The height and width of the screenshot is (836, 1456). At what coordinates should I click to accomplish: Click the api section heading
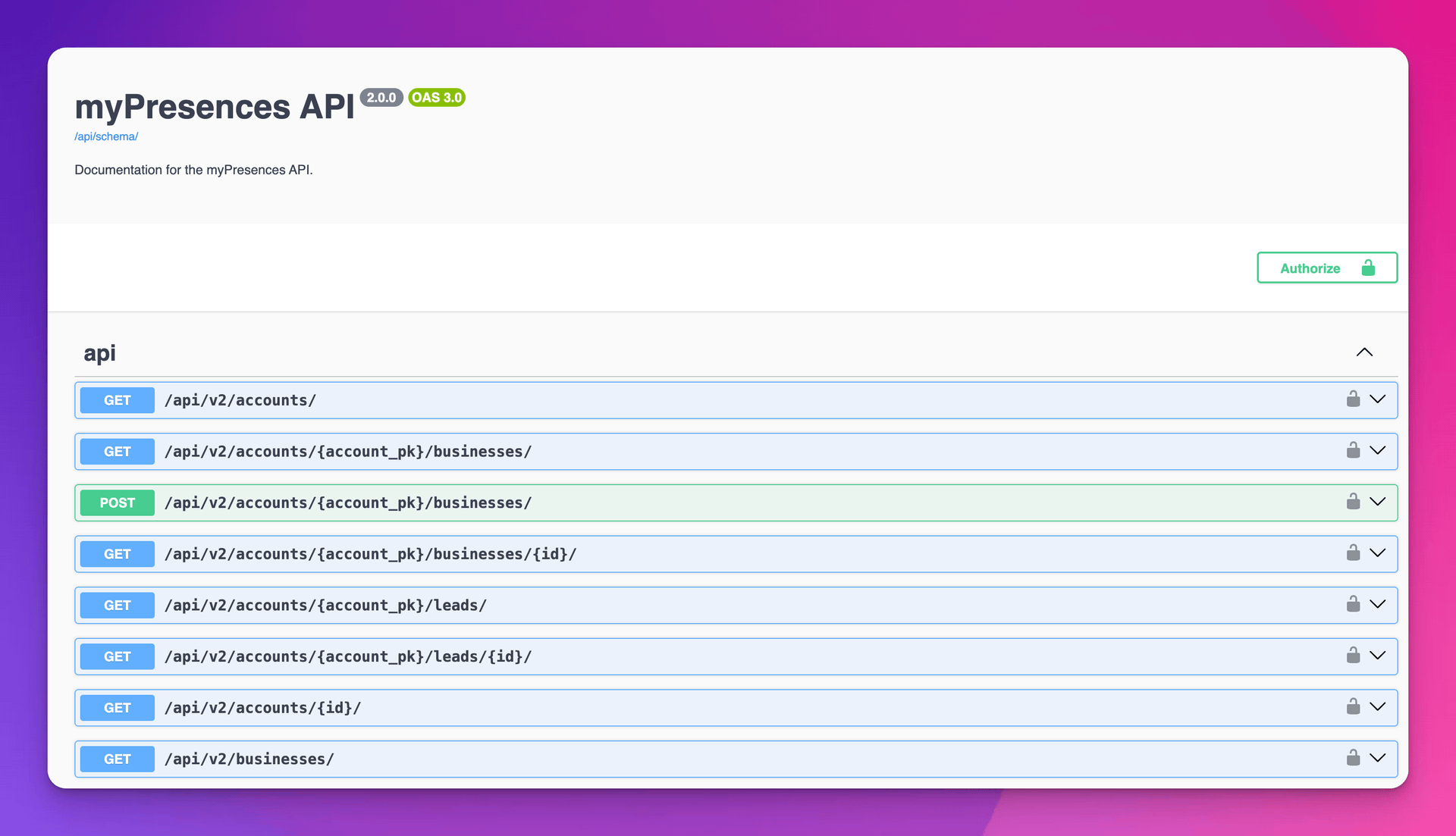pos(99,353)
